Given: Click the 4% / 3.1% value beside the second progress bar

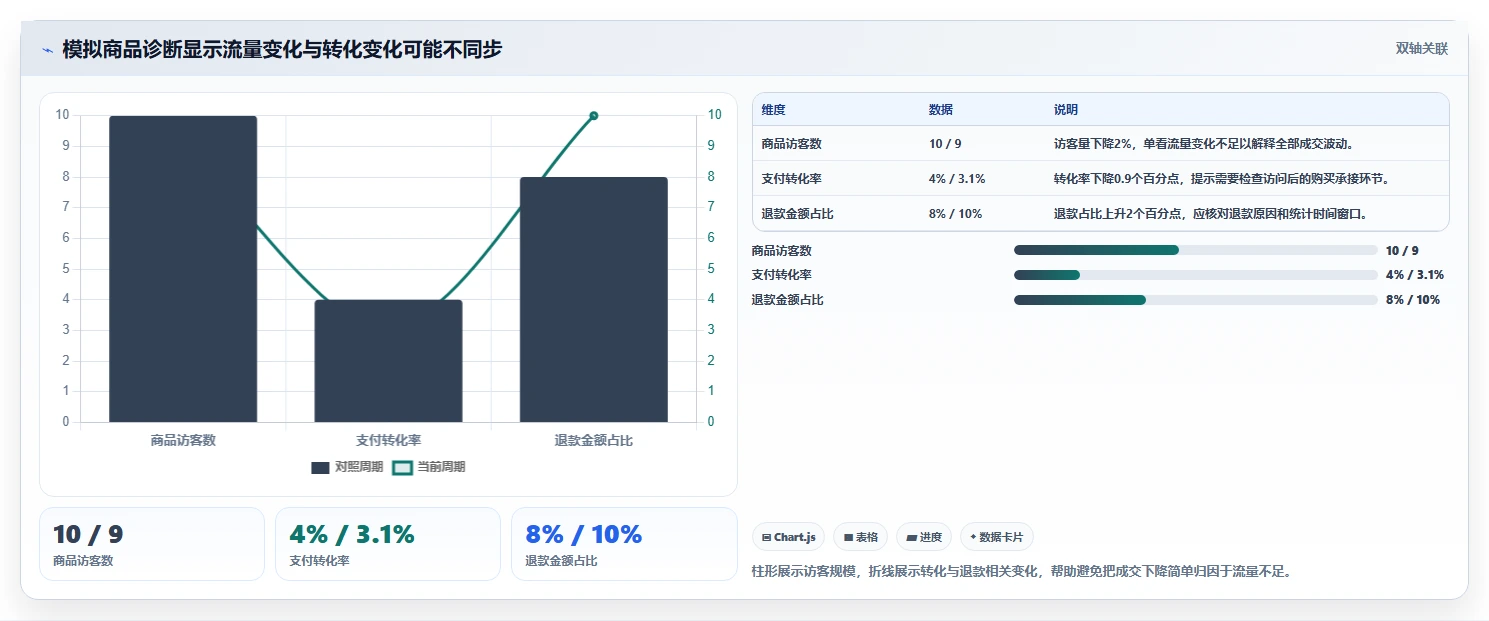Looking at the screenshot, I should (x=1415, y=275).
